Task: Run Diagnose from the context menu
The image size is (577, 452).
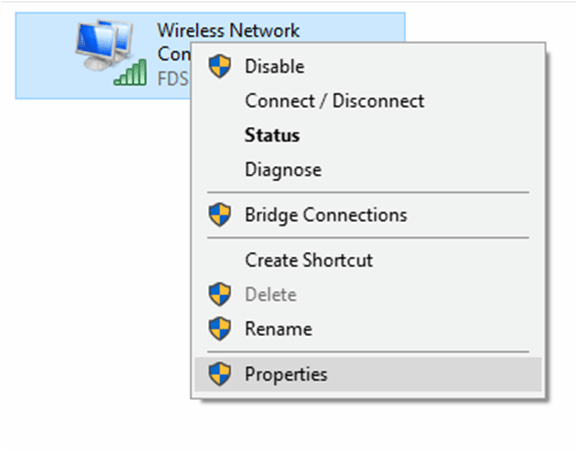Action: point(368,170)
